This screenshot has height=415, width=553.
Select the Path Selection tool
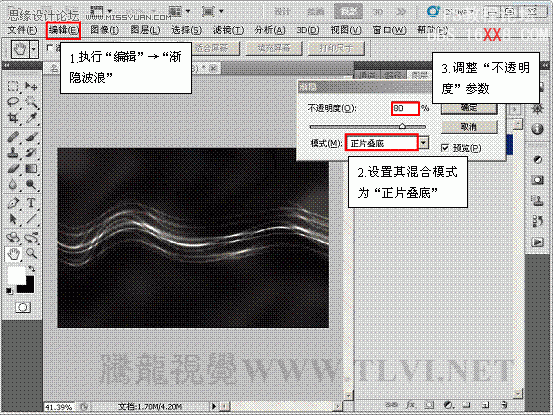(x=13, y=219)
